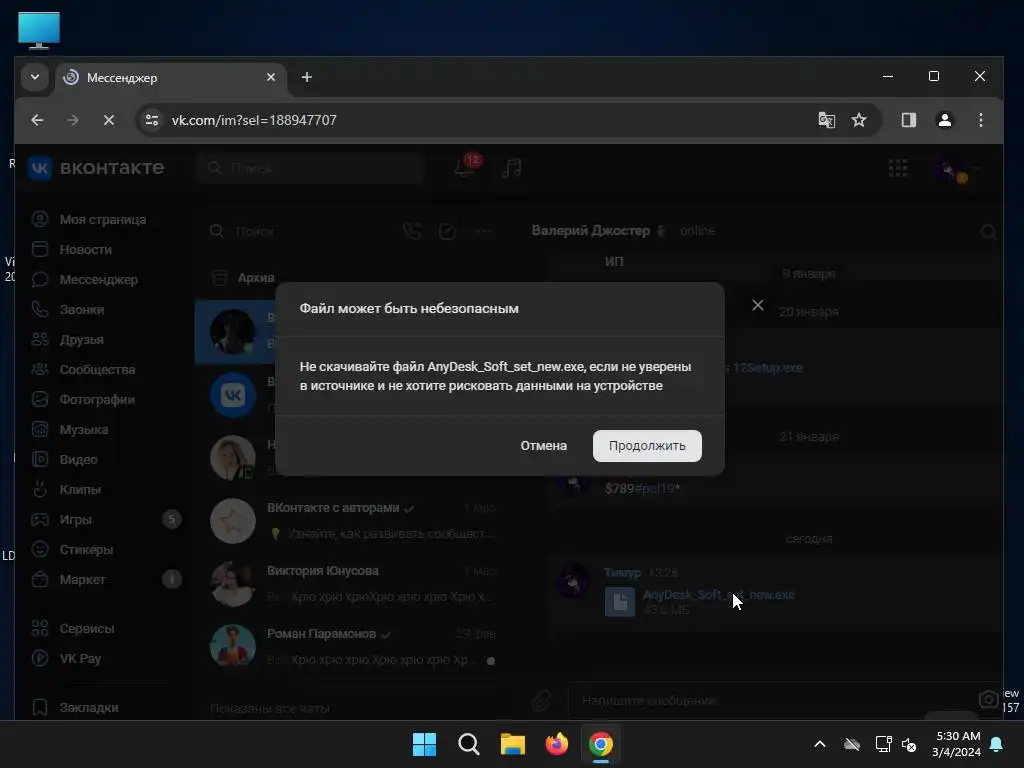Click the attach paperclip icon
Viewport: 1024px width, 768px height.
click(541, 701)
